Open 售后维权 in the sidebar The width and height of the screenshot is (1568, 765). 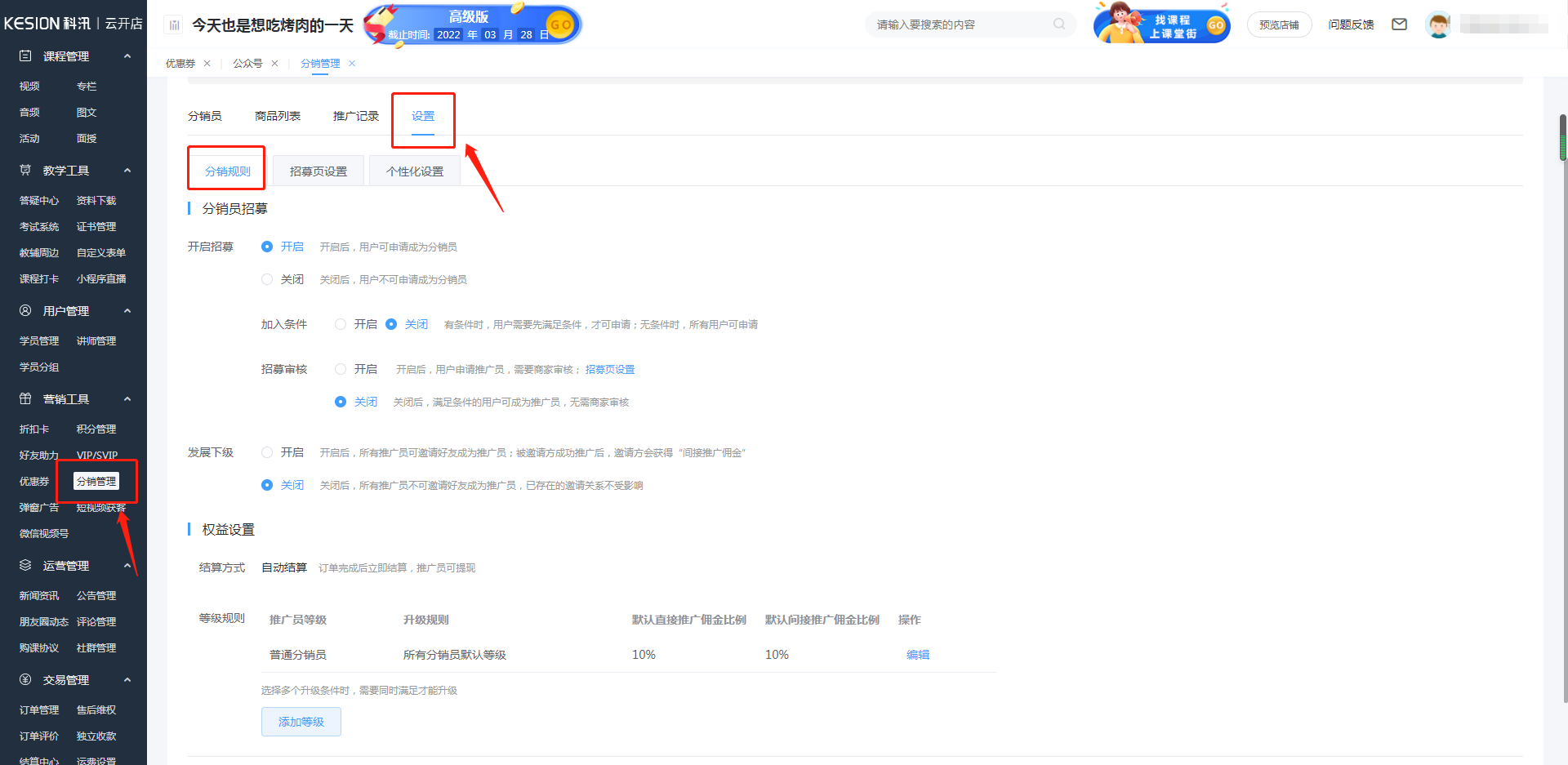(x=96, y=710)
